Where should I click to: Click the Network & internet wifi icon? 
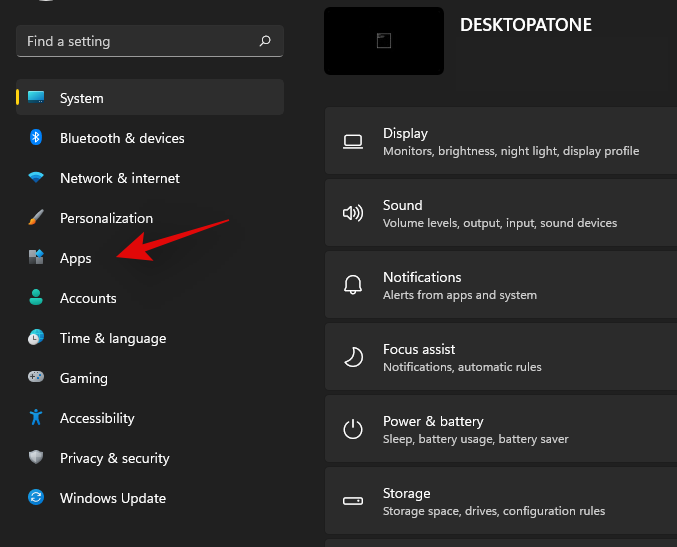tap(36, 178)
